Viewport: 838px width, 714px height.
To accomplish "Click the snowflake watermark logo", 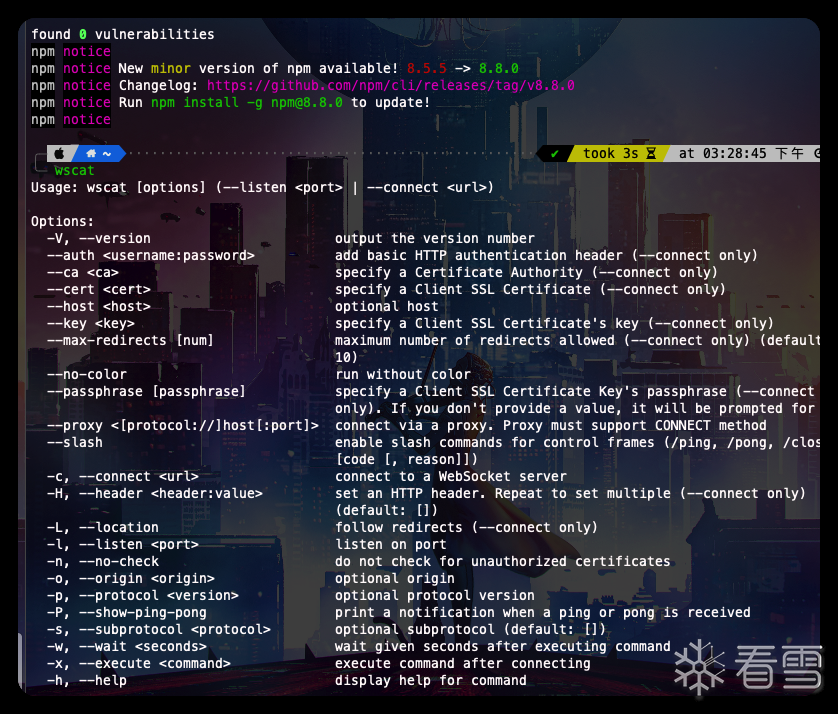I will coord(698,667).
